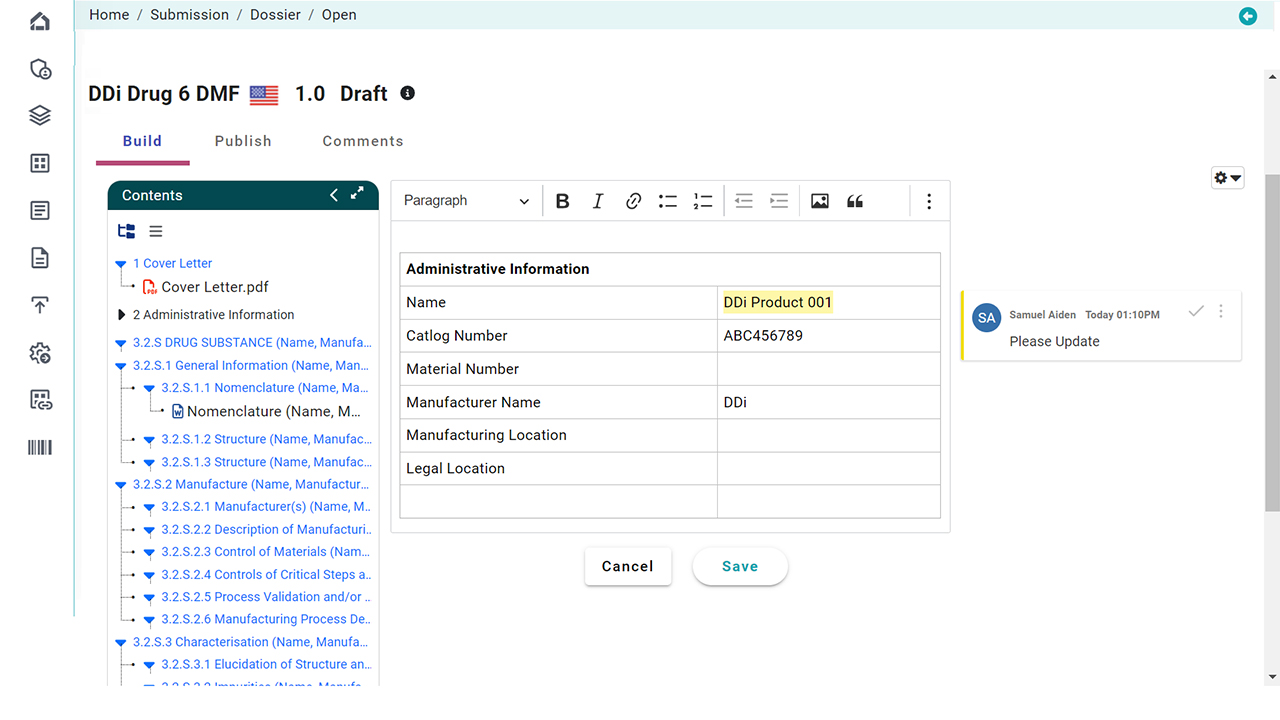Click the Save button
This screenshot has height=720, width=1280.
(x=740, y=566)
